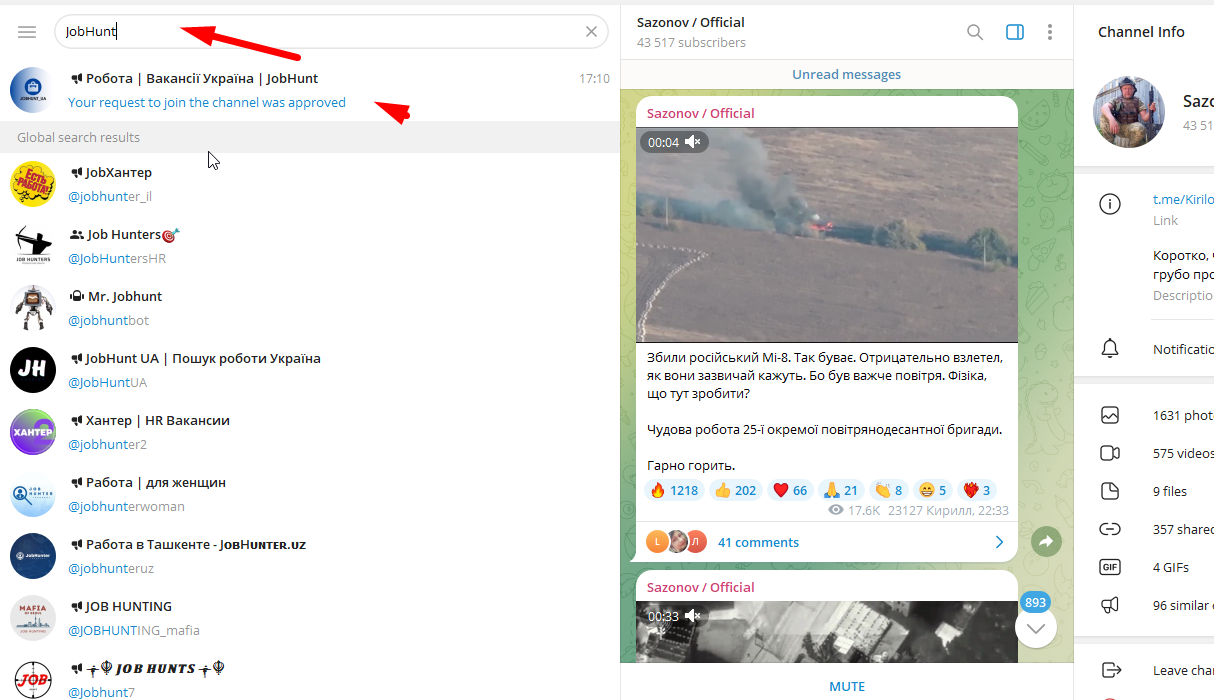Click the info circle icon
This screenshot has height=700, width=1214.
1109,204
